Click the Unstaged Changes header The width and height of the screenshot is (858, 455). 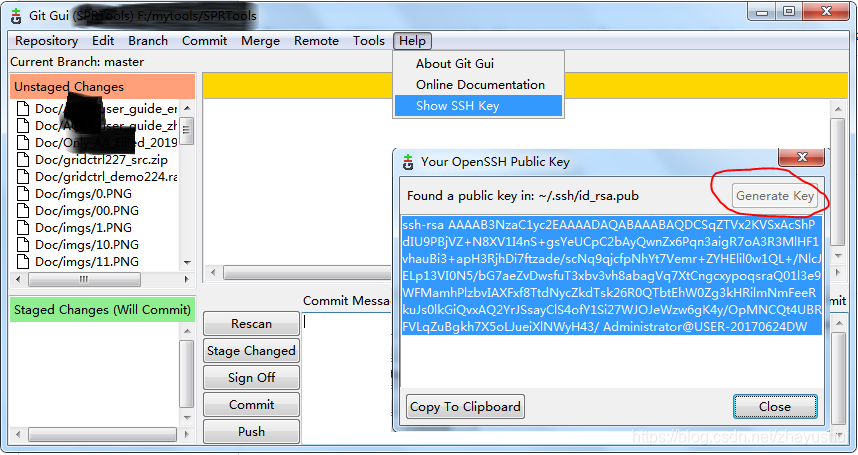(x=102, y=87)
